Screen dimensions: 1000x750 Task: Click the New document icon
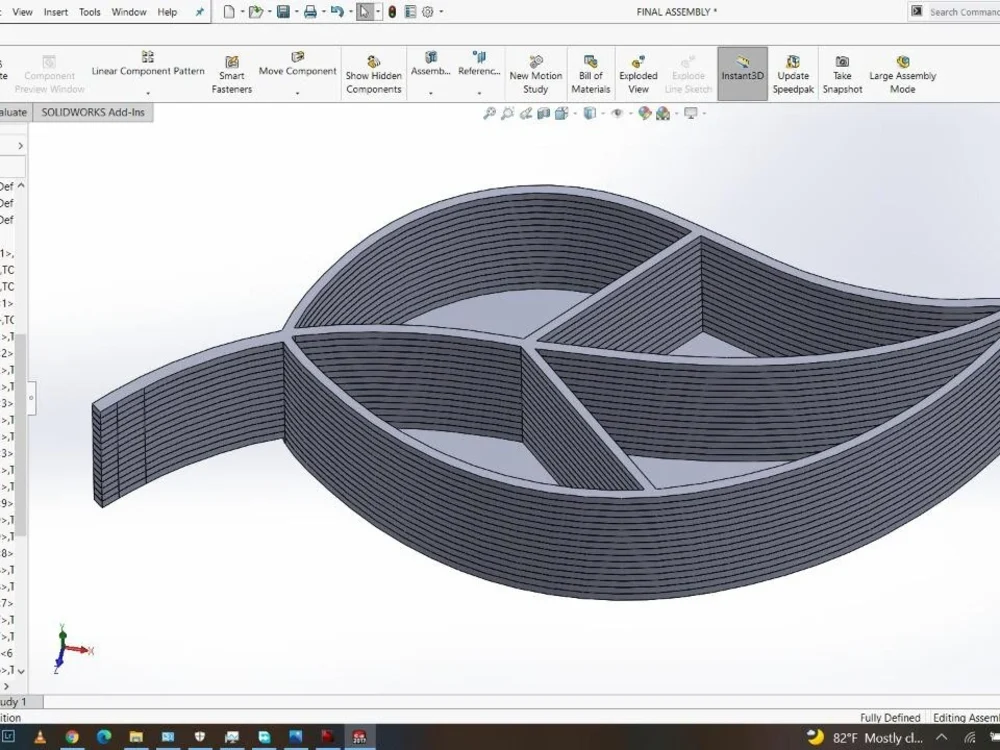(229, 11)
